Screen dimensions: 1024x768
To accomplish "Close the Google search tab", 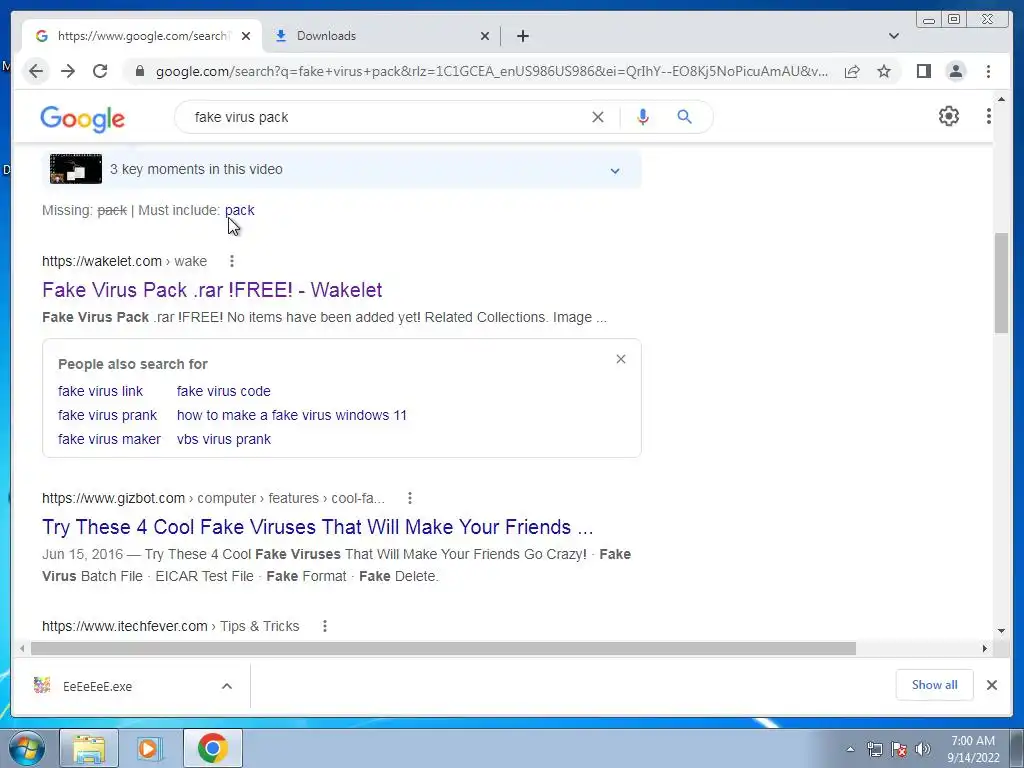I will 246,36.
